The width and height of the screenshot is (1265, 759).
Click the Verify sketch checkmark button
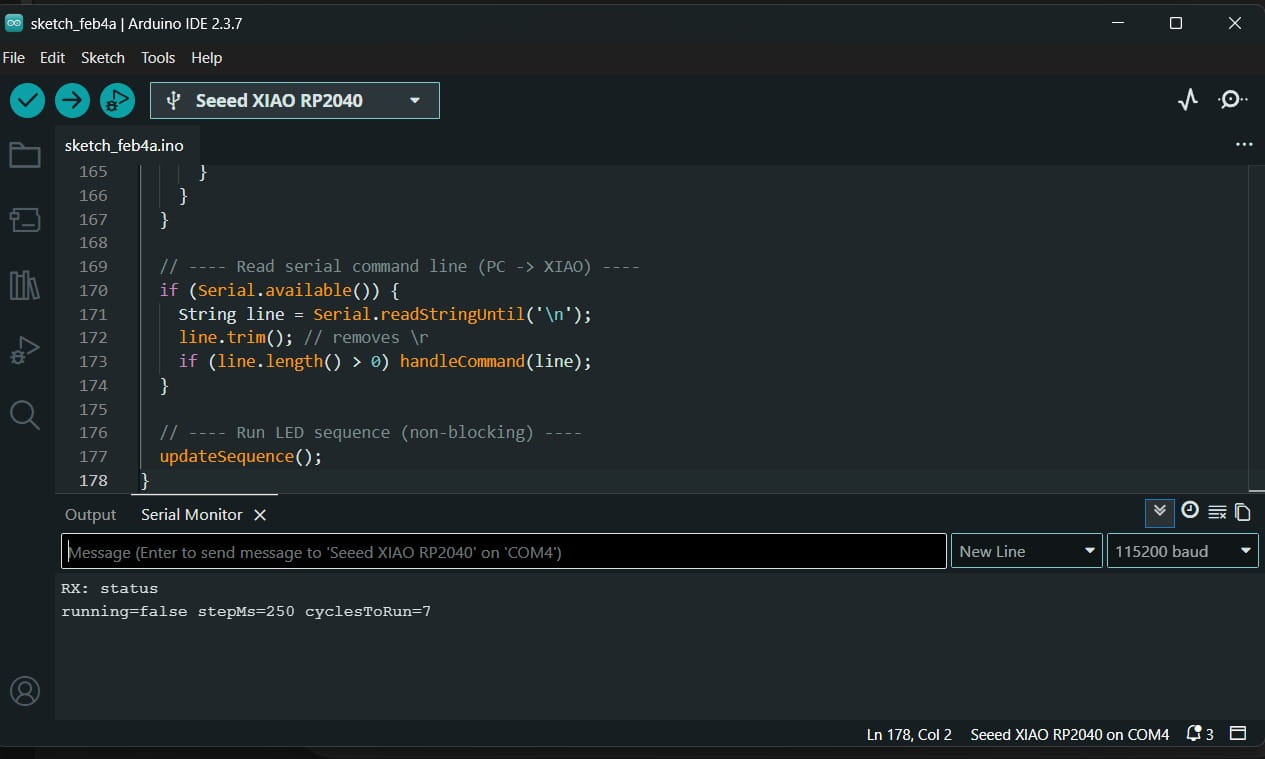[x=28, y=100]
